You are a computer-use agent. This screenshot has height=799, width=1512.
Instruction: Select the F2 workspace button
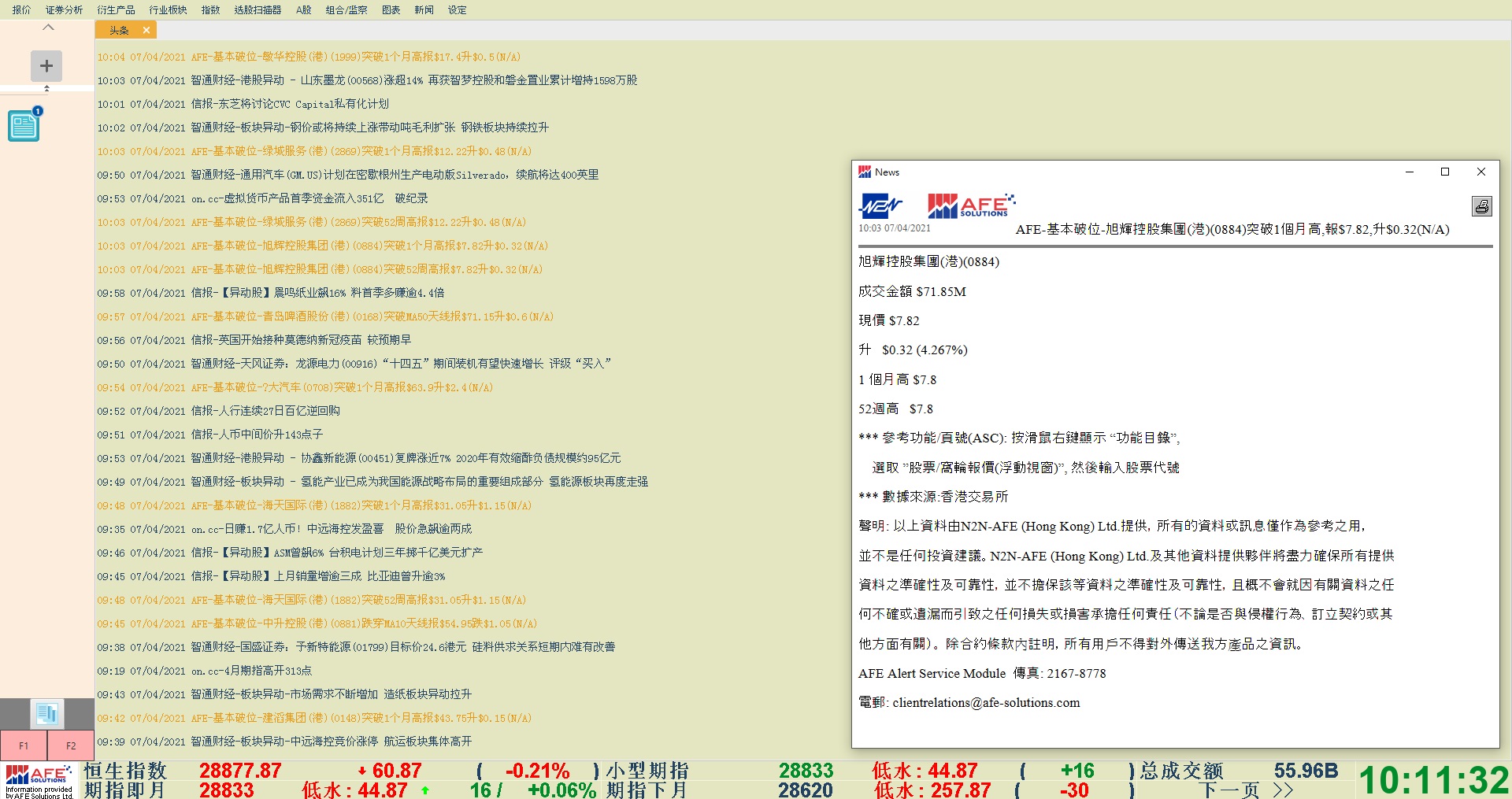[x=71, y=745]
